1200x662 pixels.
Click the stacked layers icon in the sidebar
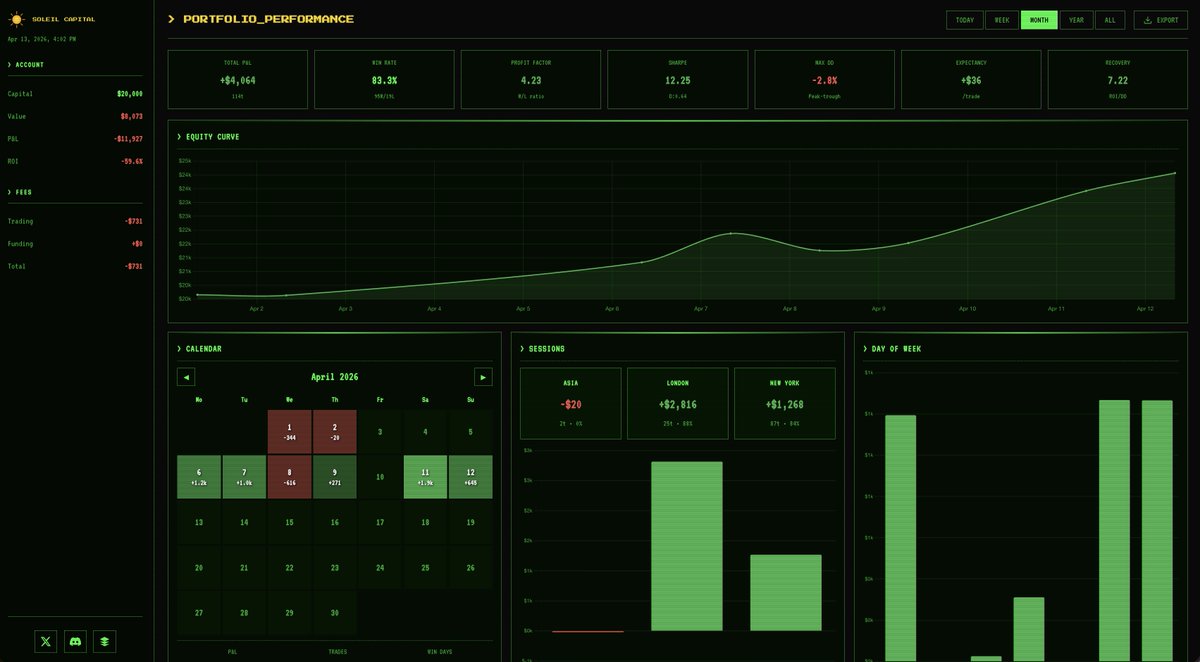tap(105, 641)
